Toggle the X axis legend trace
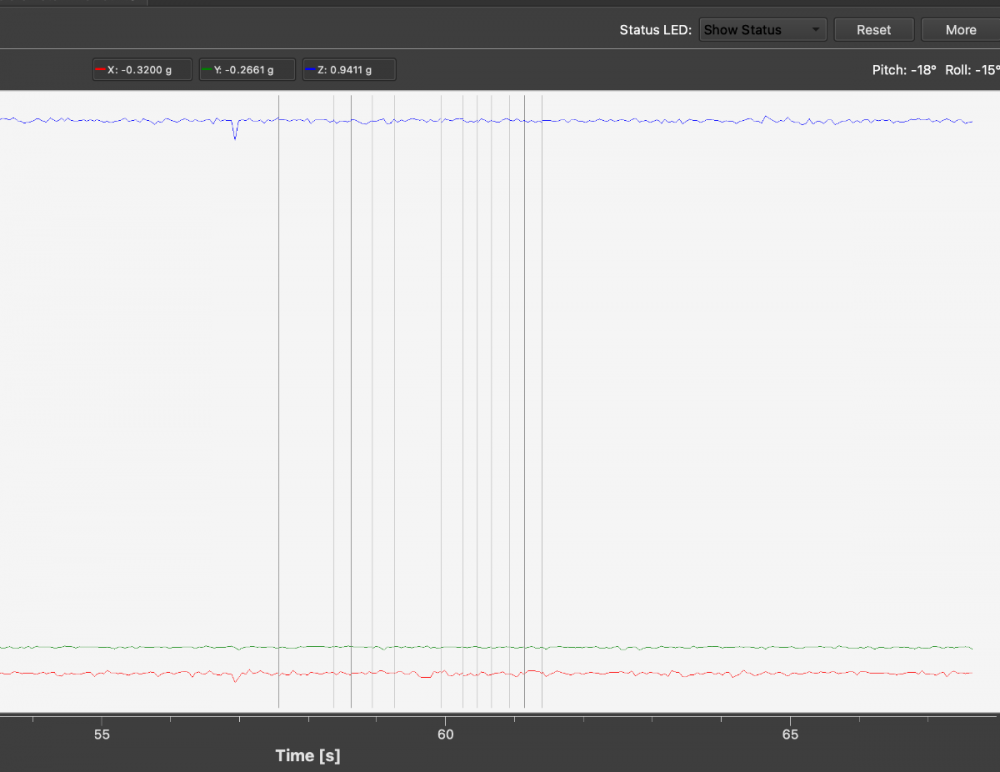The height and width of the screenshot is (772, 1000). pos(141,70)
